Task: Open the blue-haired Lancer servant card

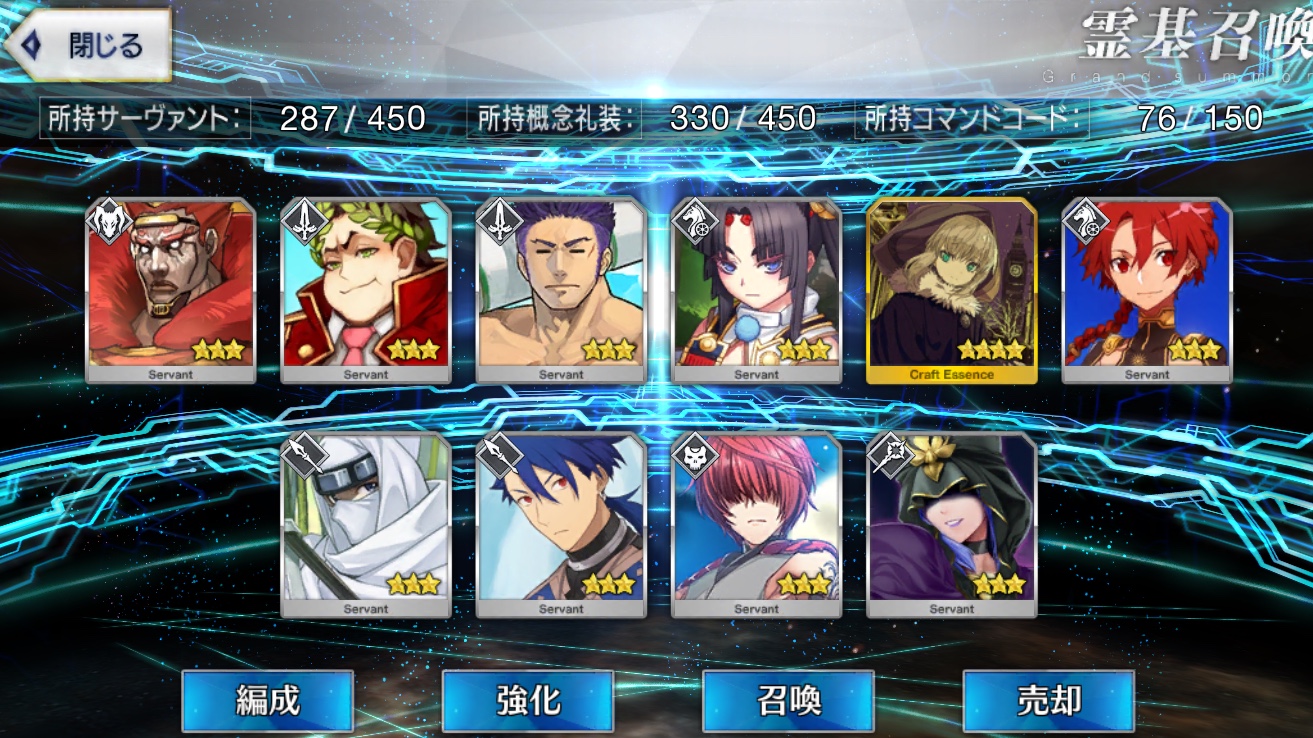Action: (561, 525)
